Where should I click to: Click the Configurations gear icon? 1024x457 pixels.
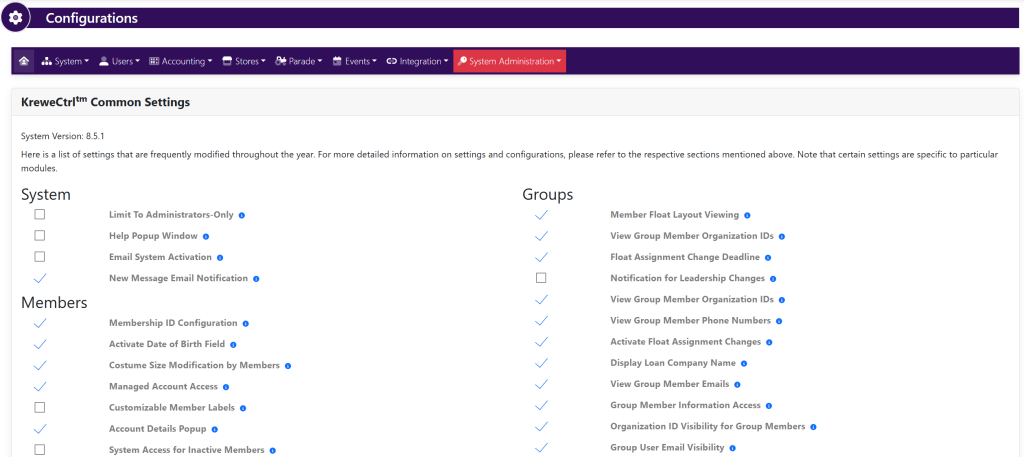click(15, 18)
